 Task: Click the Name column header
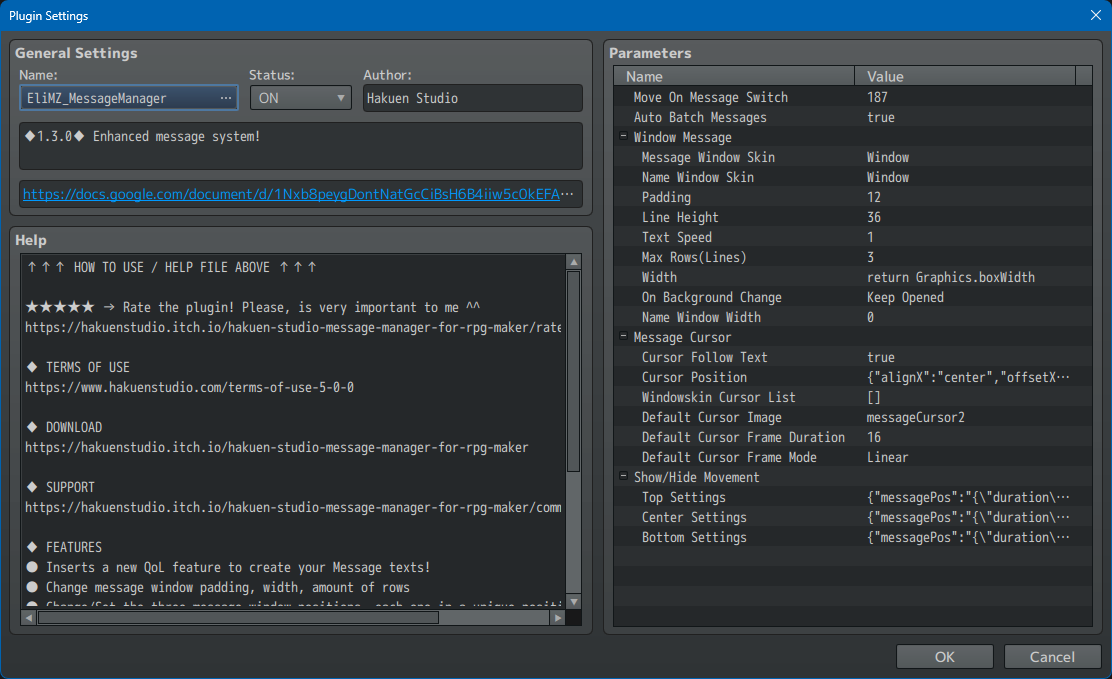tap(735, 76)
